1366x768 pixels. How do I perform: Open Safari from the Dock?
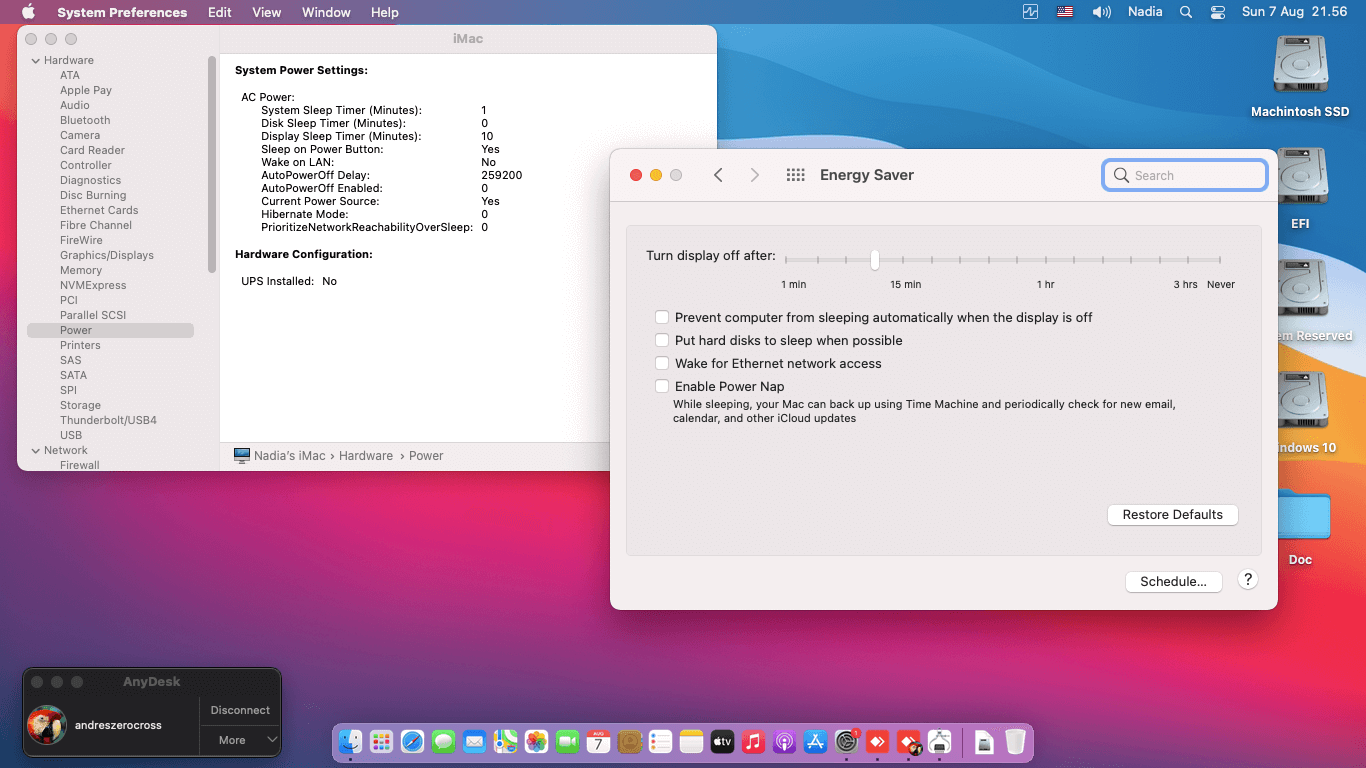click(x=412, y=742)
